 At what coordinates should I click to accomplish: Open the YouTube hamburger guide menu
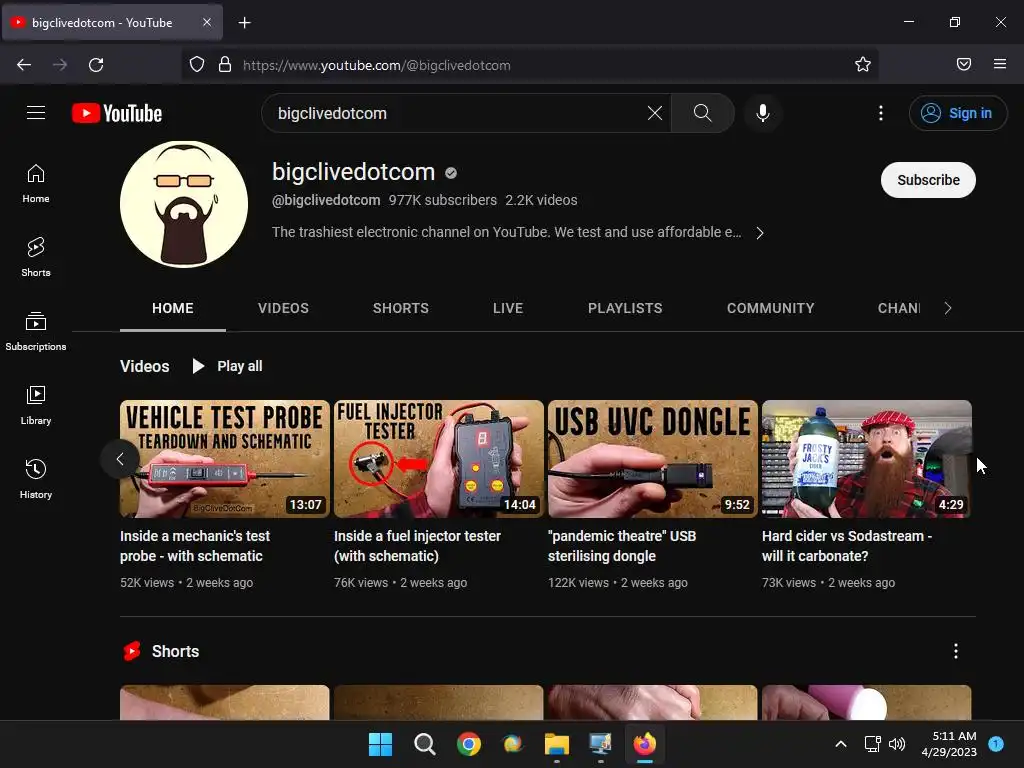pyautogui.click(x=36, y=113)
